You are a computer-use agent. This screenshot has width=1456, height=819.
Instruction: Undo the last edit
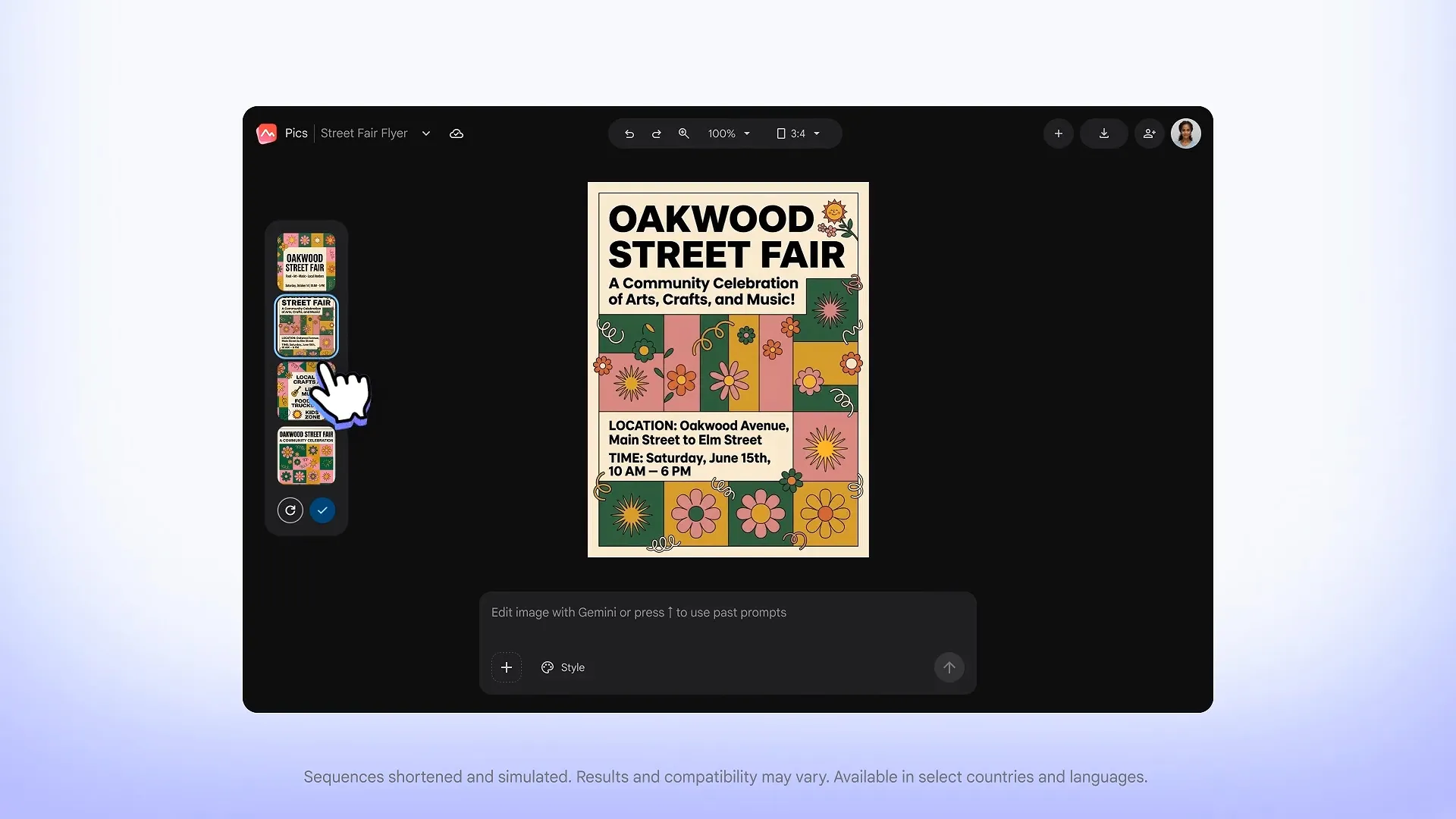point(629,133)
